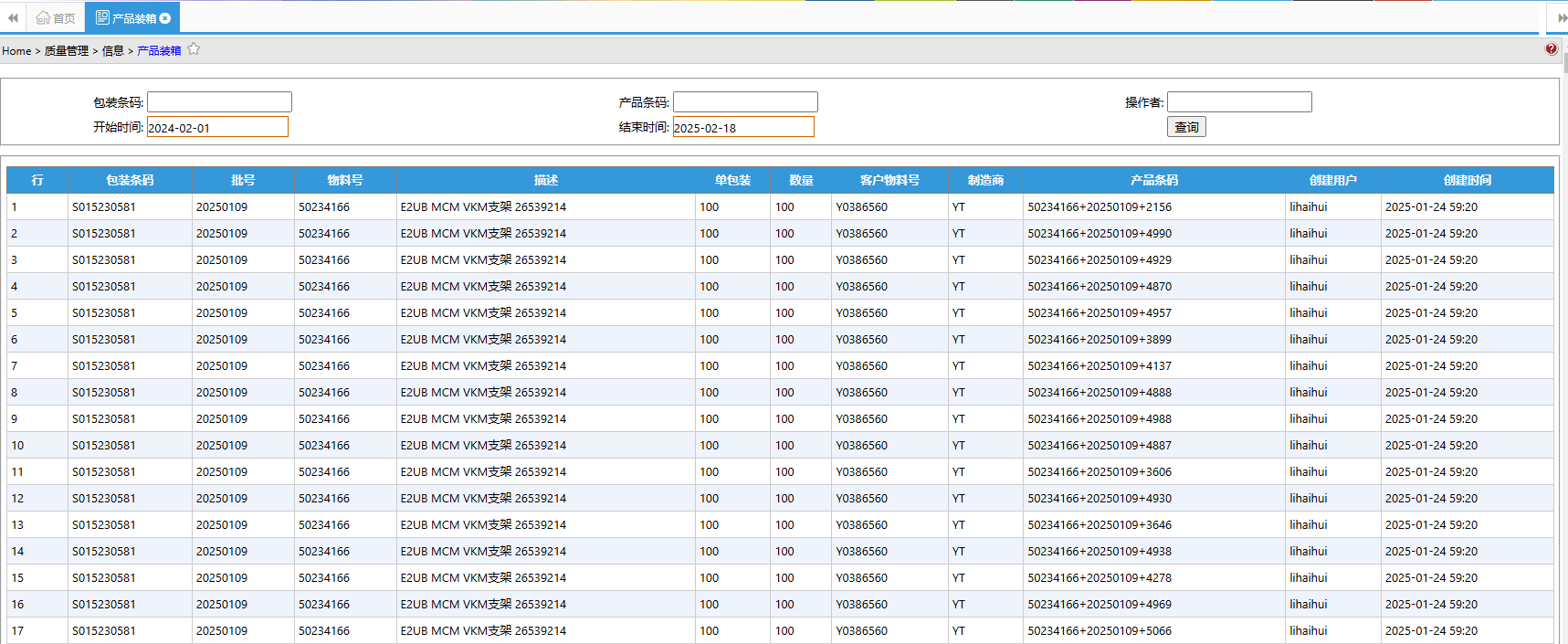Click manufacturer YT in row 11
This screenshot has height=644, width=1568.
click(x=959, y=472)
